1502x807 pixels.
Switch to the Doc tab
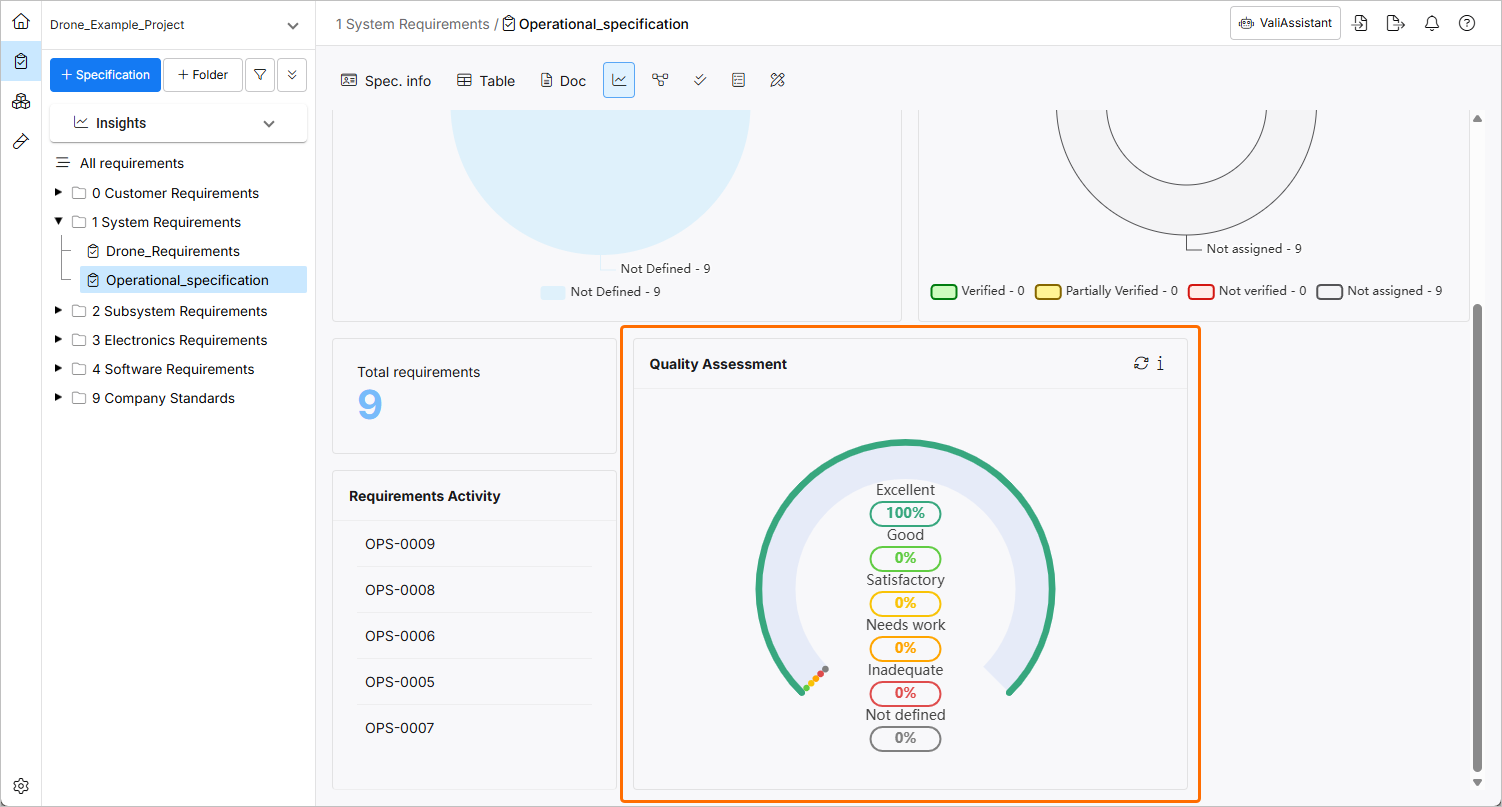(563, 80)
